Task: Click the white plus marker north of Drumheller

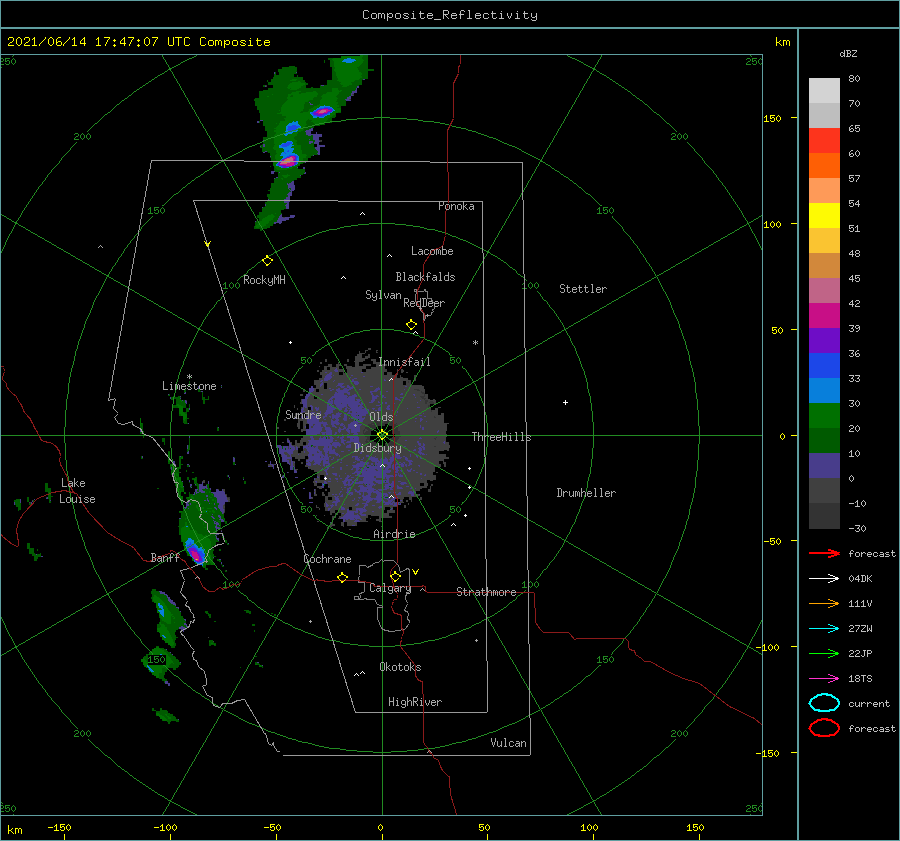Action: [565, 402]
